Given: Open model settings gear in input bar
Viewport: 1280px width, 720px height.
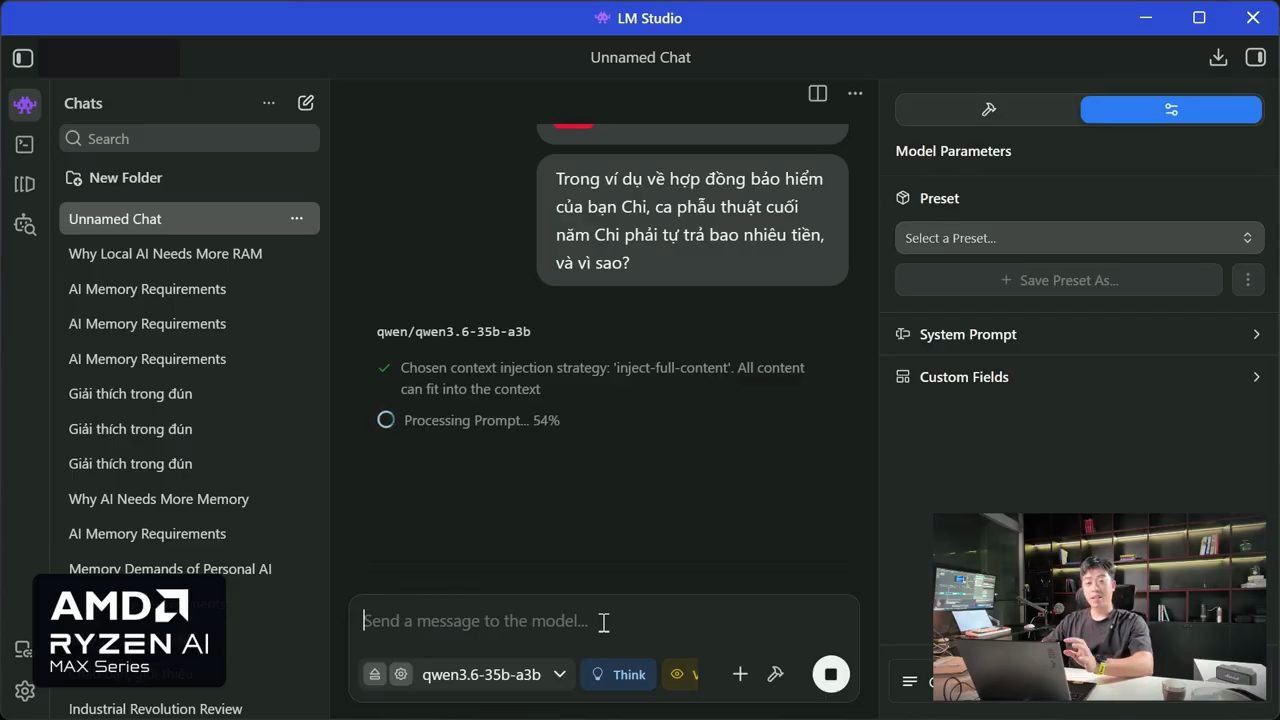Looking at the screenshot, I should [401, 674].
